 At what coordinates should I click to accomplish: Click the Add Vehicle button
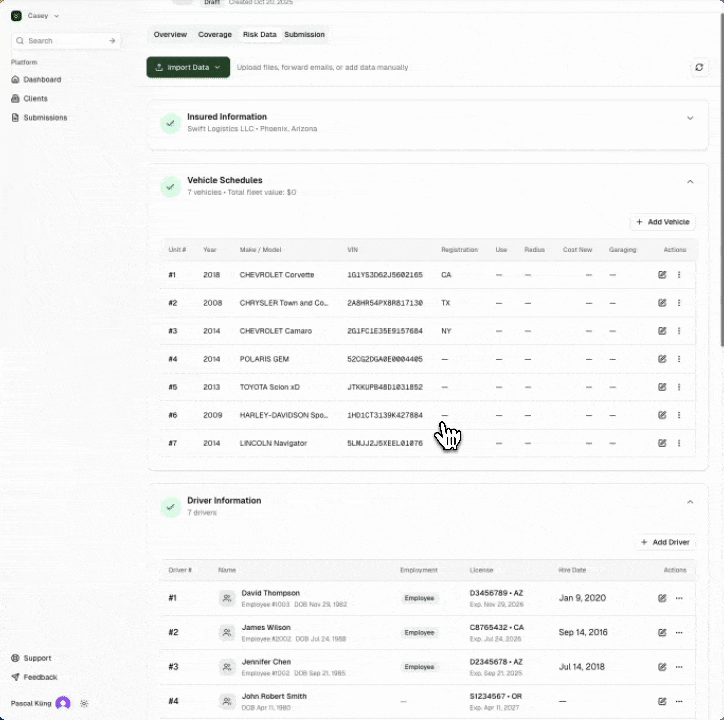click(662, 222)
